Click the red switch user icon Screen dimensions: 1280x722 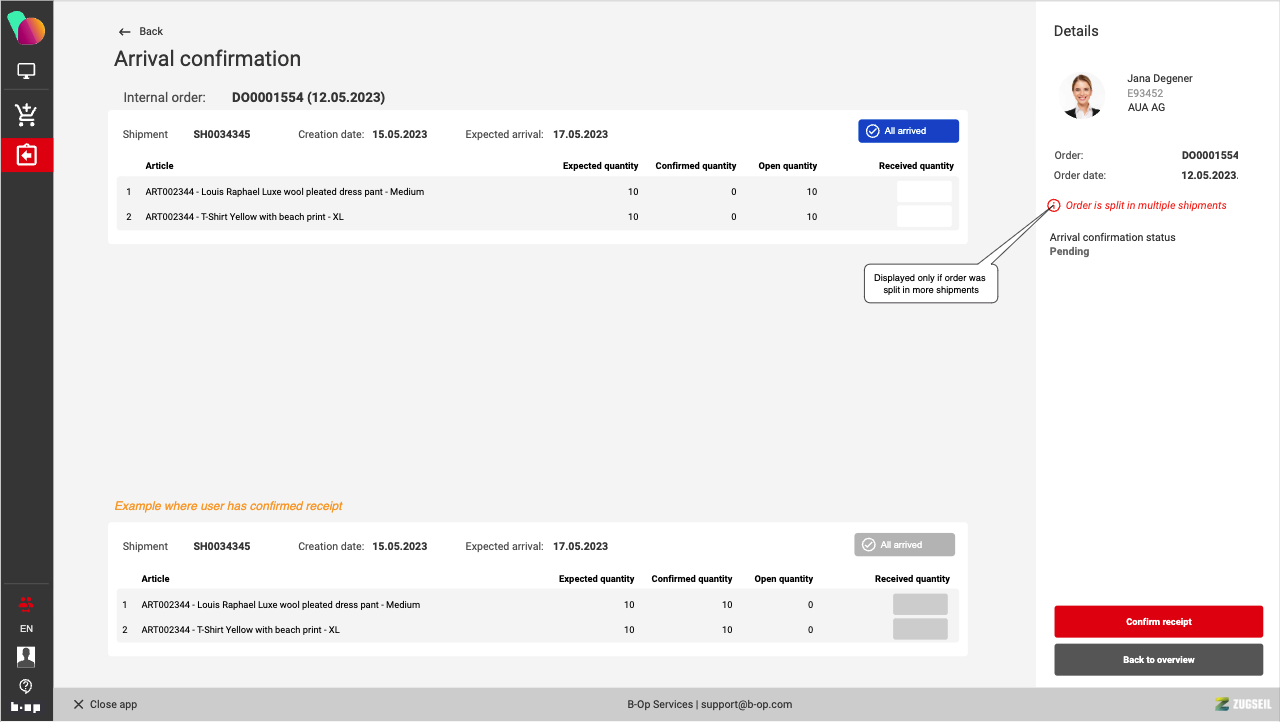(26, 603)
